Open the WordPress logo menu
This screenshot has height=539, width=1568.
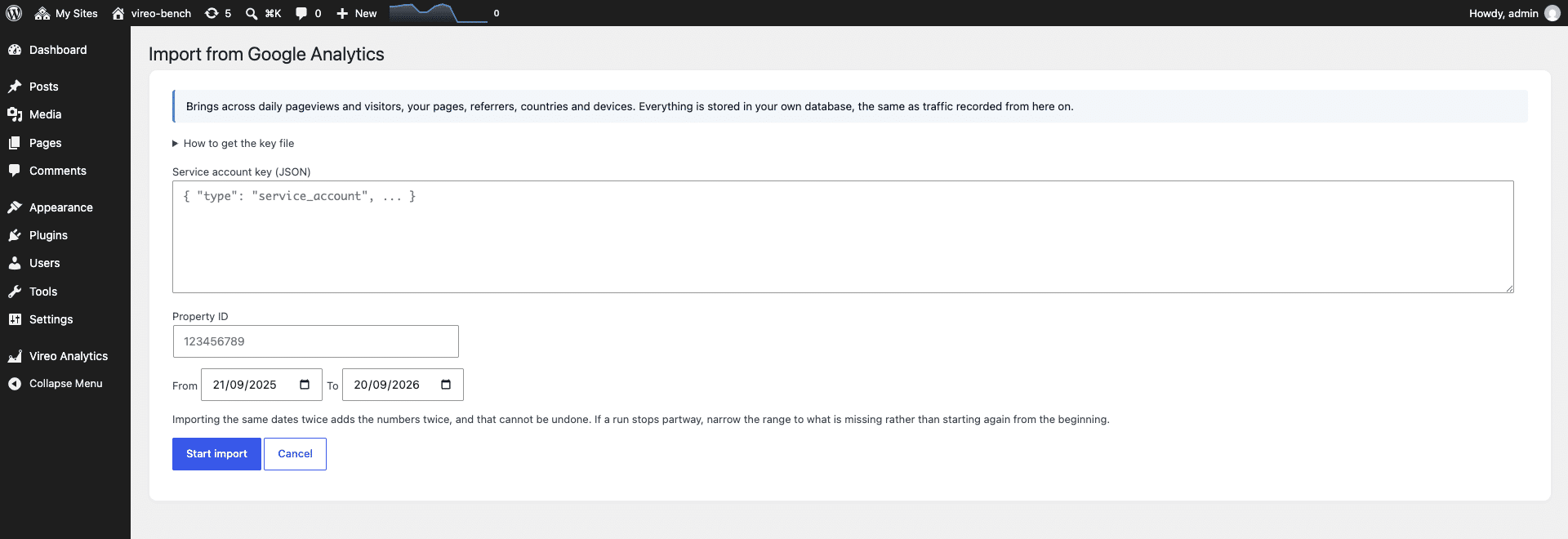pos(14,13)
